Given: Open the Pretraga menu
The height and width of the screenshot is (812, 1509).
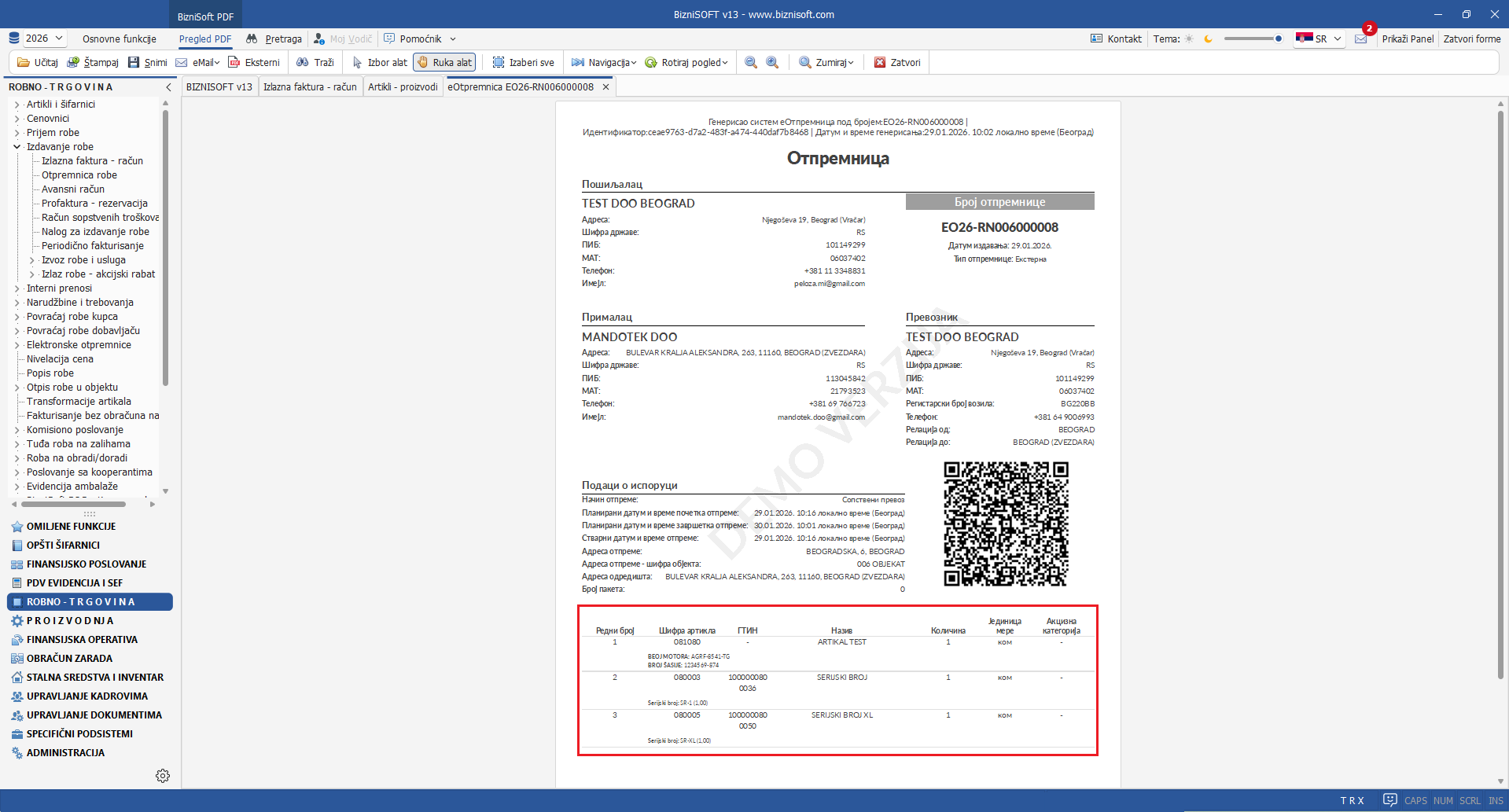Looking at the screenshot, I should (274, 39).
